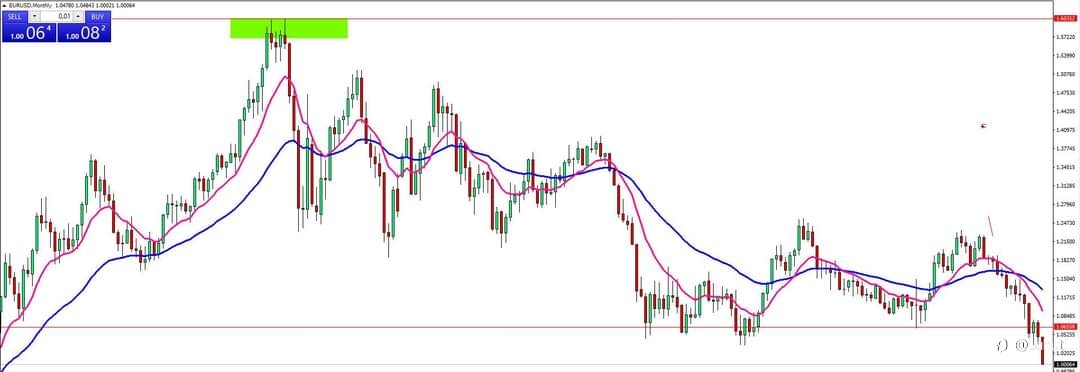
Task: Click the 1.27960 price scale label
Action: point(1066,204)
